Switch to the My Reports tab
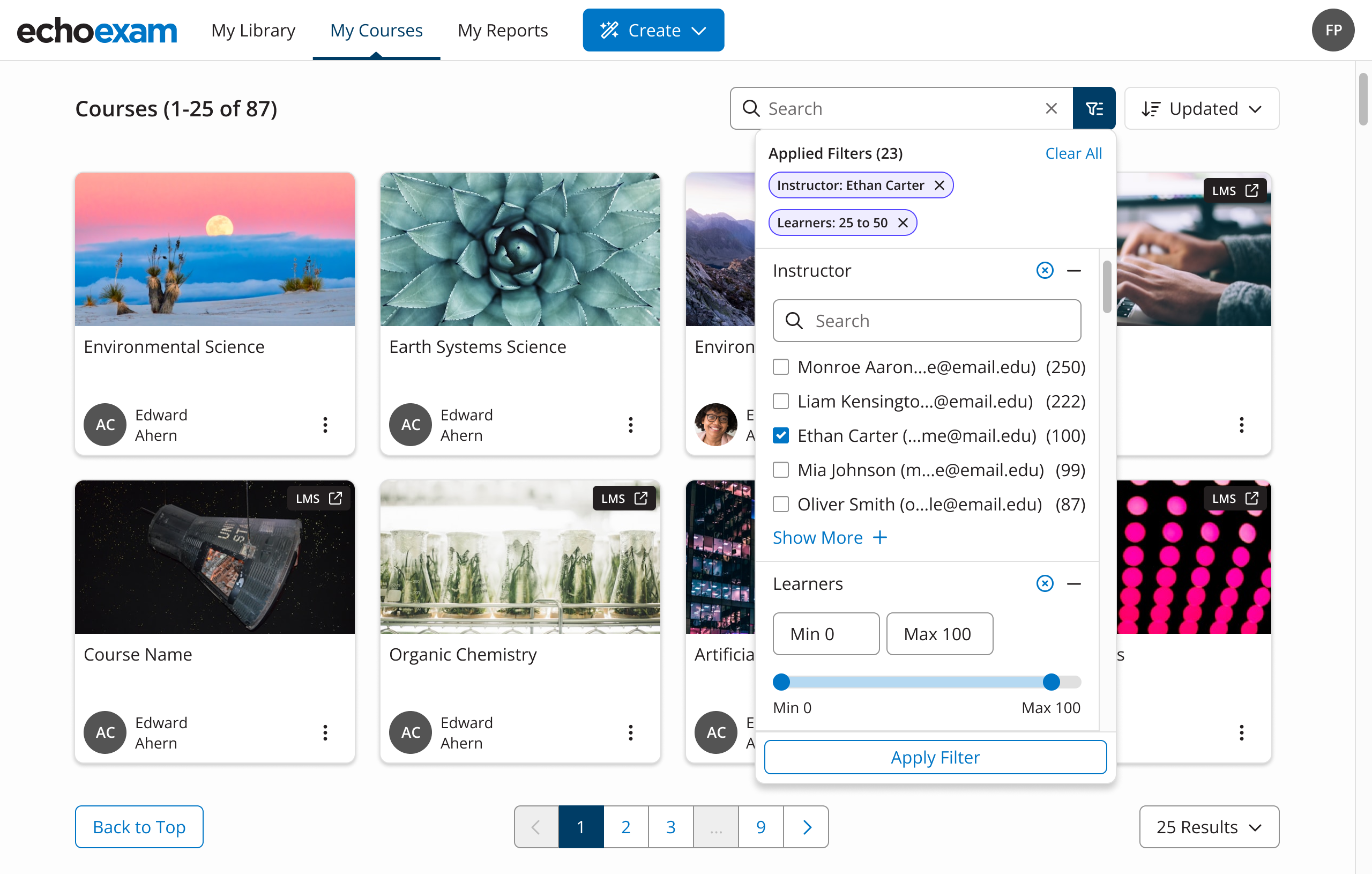1372x874 pixels. click(503, 30)
